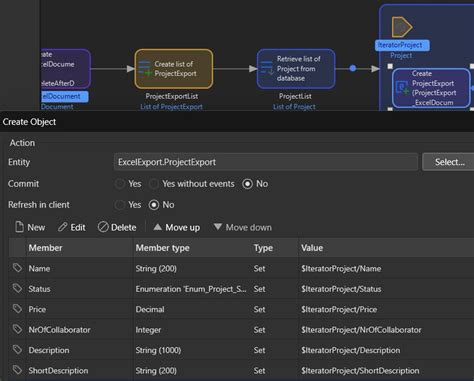
Task: Click the ProjectExportList variable caption
Action: tap(172, 96)
